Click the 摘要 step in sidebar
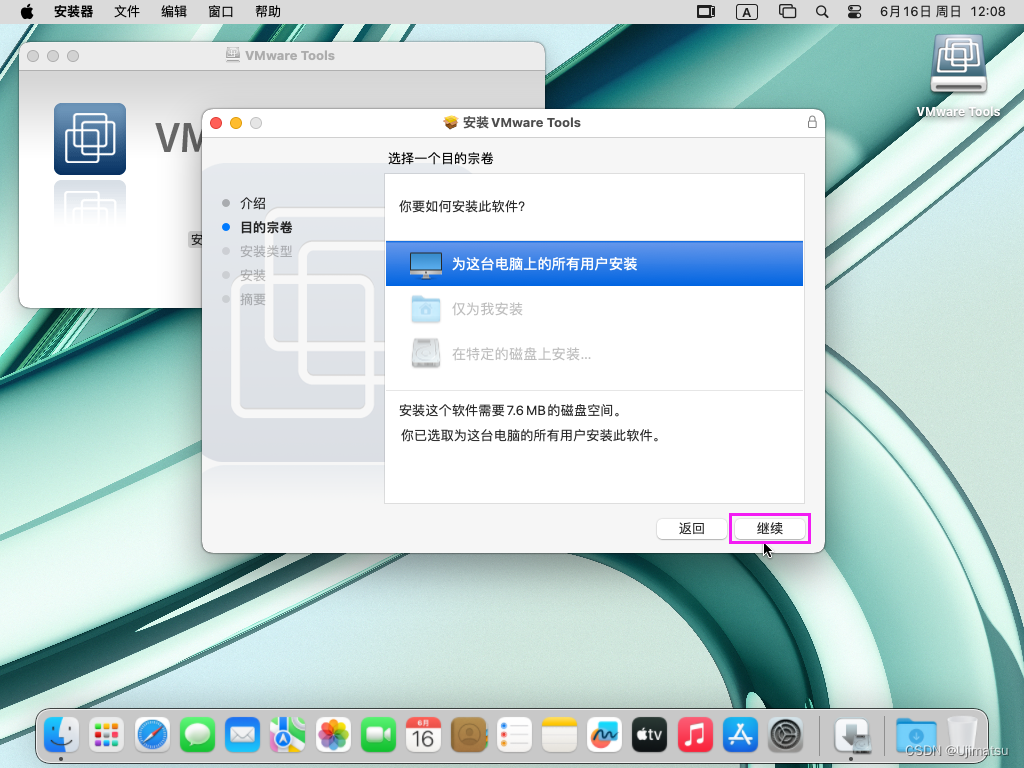The height and width of the screenshot is (768, 1024). pos(253,299)
